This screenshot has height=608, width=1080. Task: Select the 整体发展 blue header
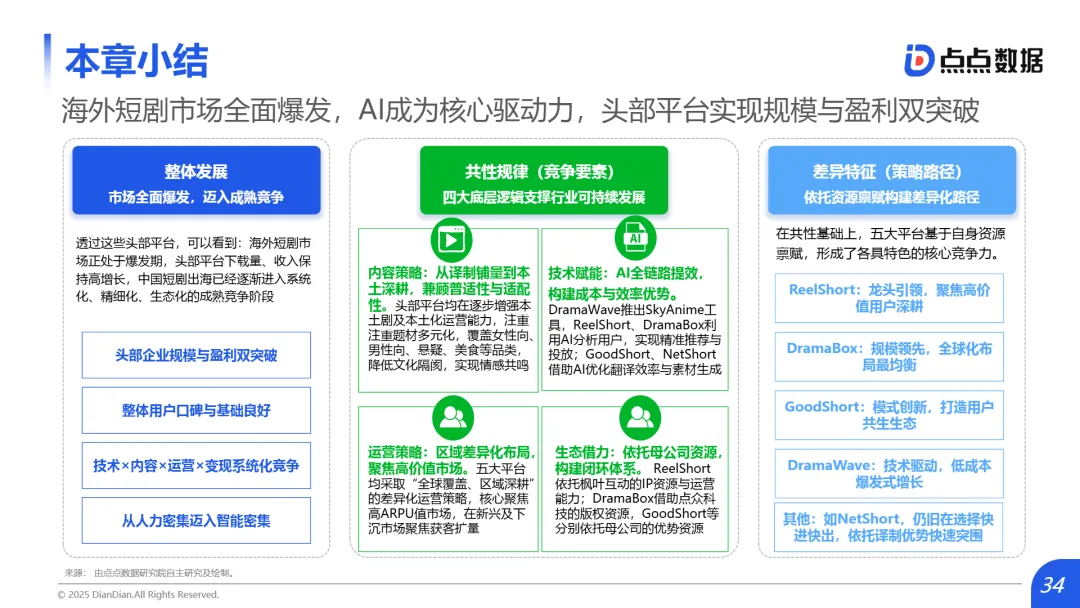196,180
